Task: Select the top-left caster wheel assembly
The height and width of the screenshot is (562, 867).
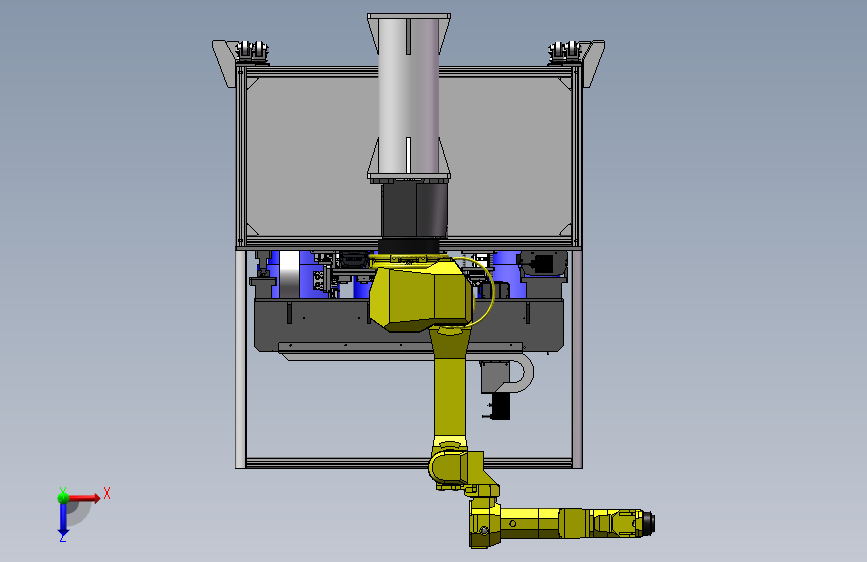Action: [253, 52]
